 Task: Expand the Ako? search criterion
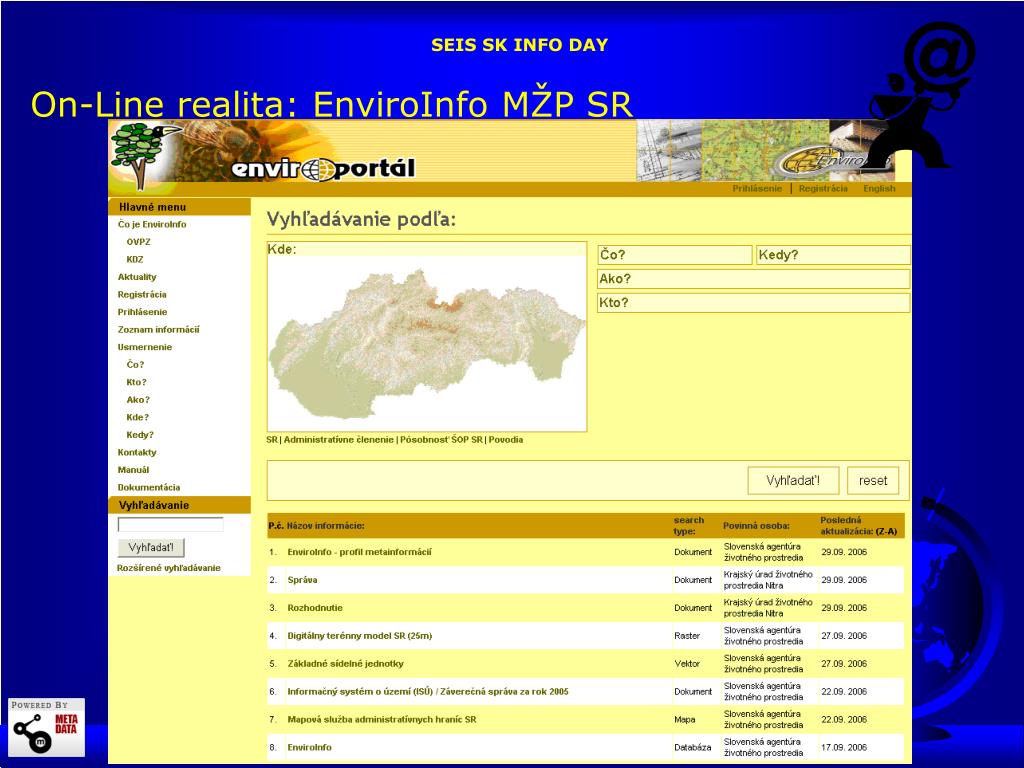[x=754, y=280]
